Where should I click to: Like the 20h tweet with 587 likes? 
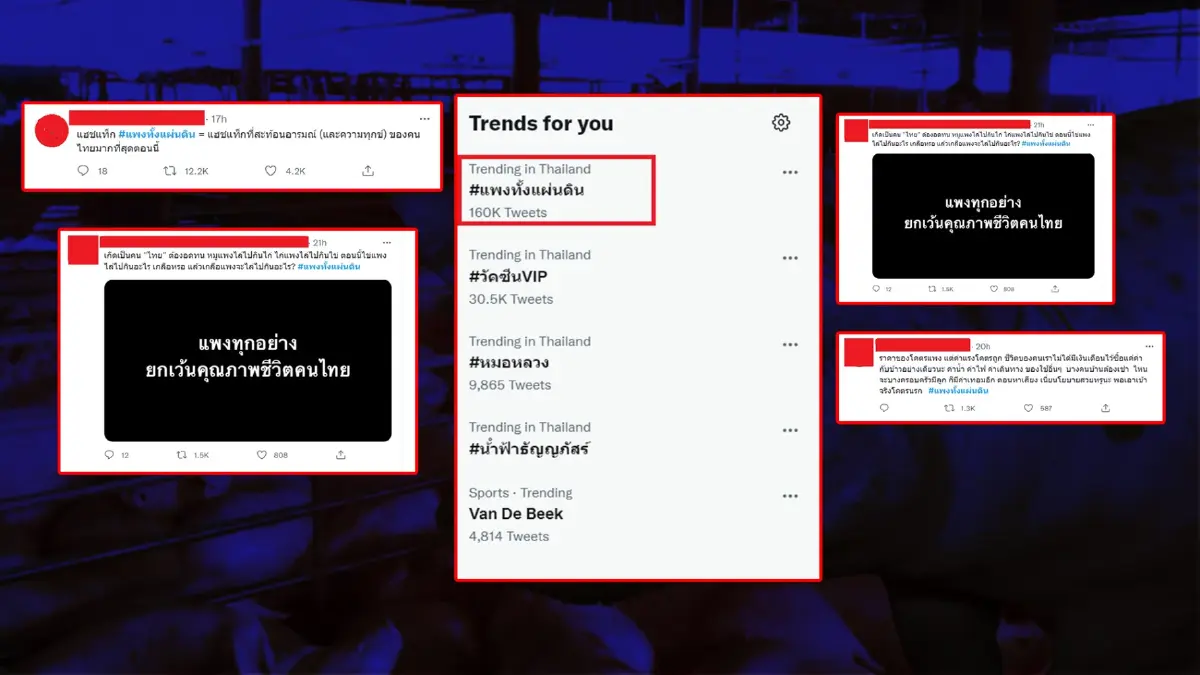pyautogui.click(x=1029, y=408)
